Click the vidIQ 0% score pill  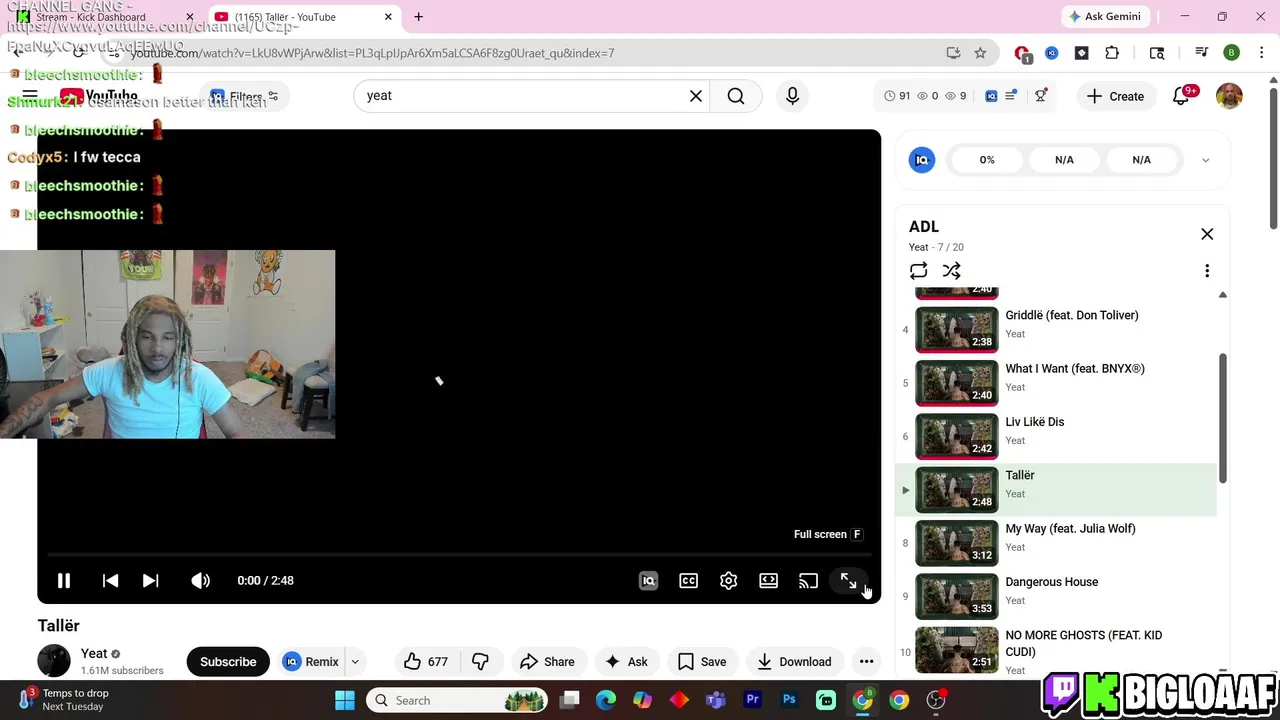(x=987, y=160)
